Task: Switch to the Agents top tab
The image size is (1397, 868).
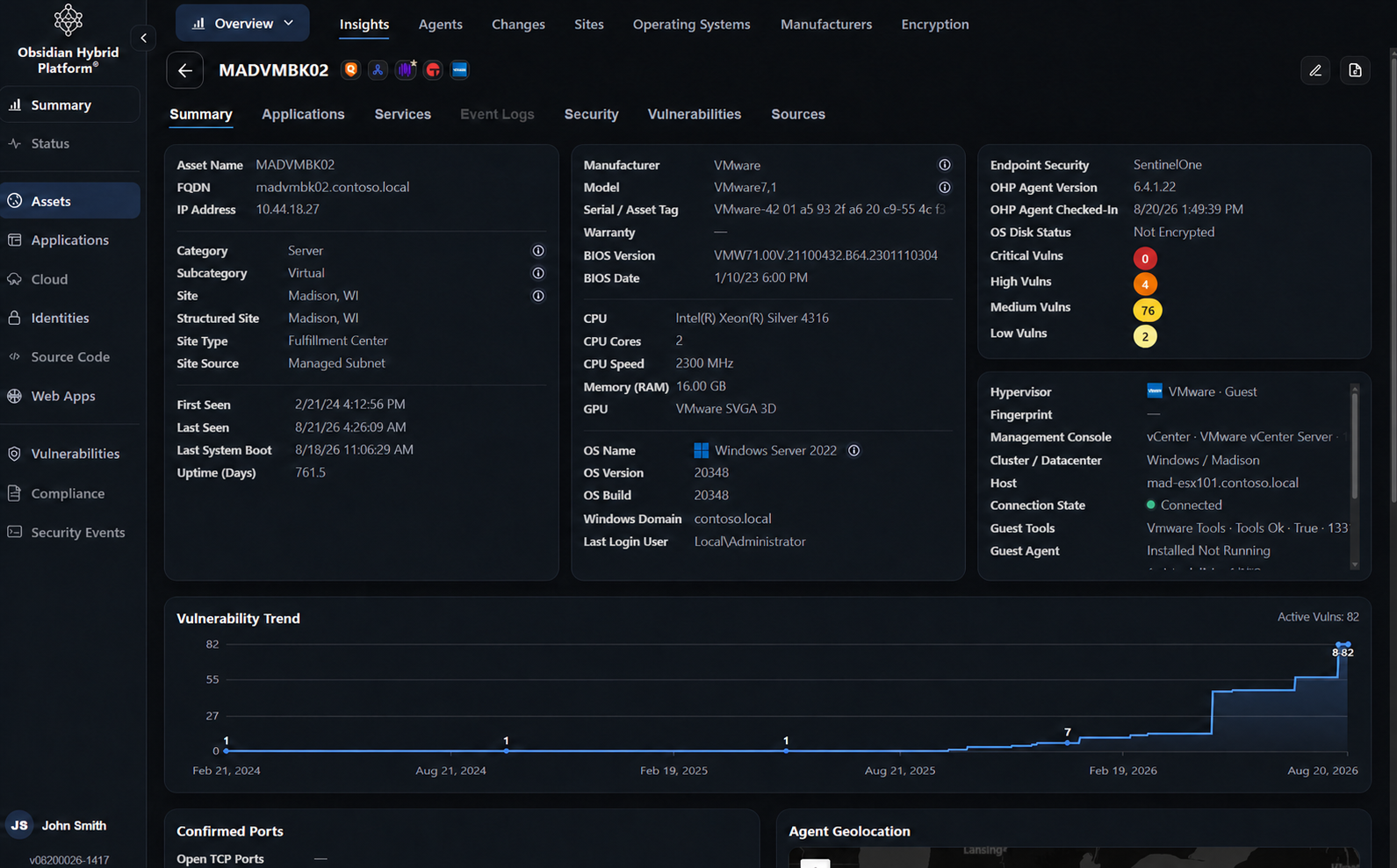Action: [441, 25]
